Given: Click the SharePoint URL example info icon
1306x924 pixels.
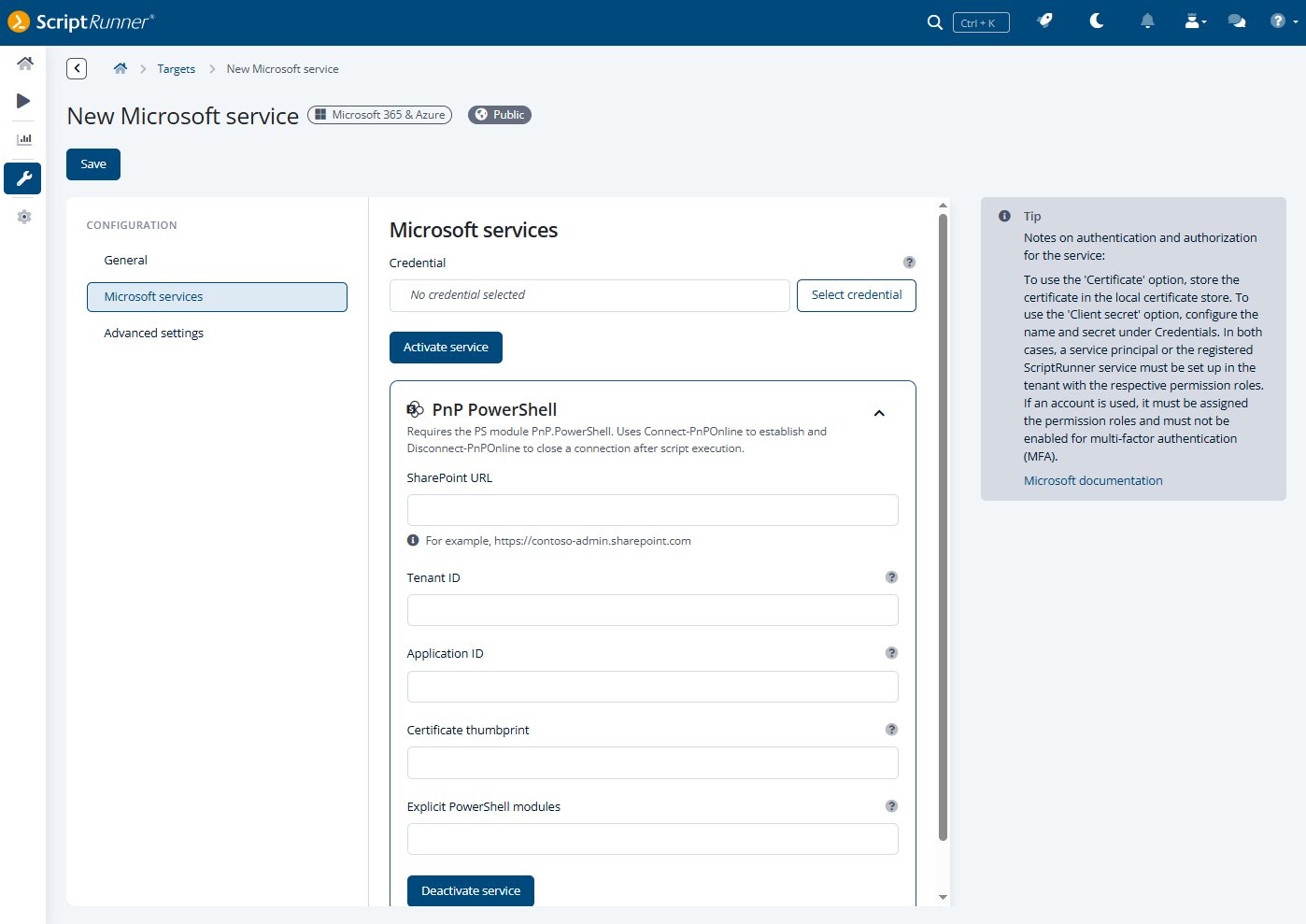Looking at the screenshot, I should (x=413, y=540).
